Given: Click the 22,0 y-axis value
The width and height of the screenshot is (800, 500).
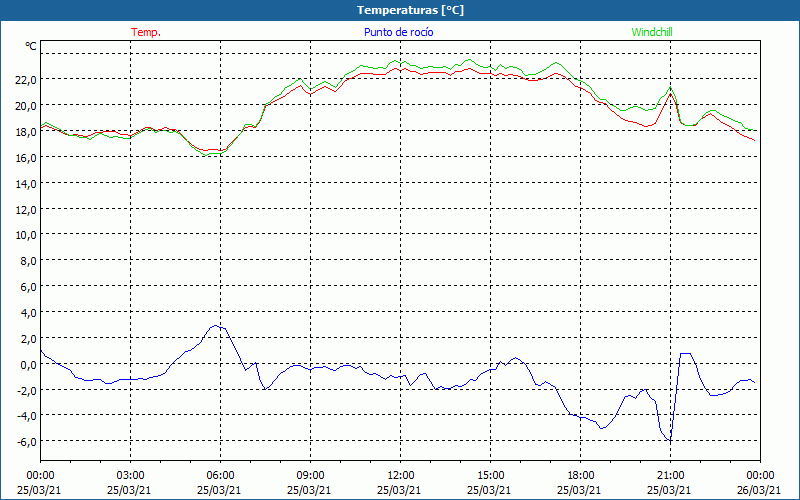Looking at the screenshot, I should tap(26, 79).
